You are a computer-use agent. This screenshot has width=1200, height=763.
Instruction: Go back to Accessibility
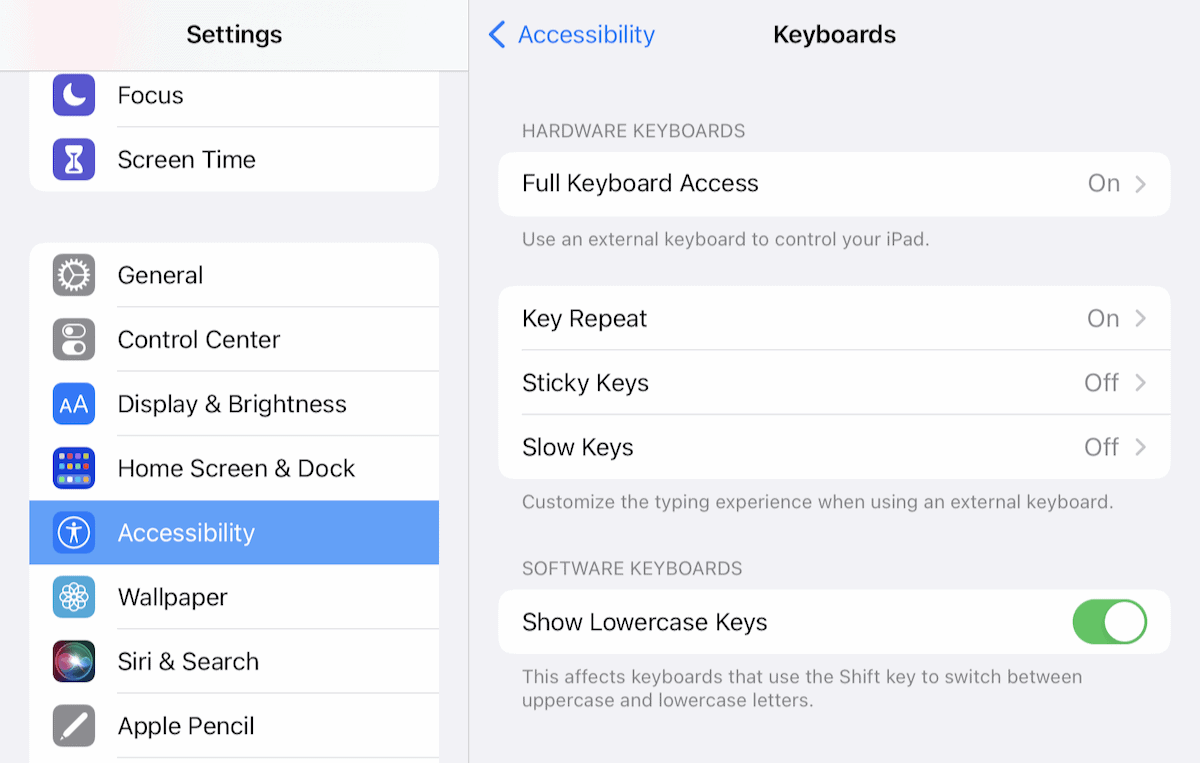coord(572,35)
